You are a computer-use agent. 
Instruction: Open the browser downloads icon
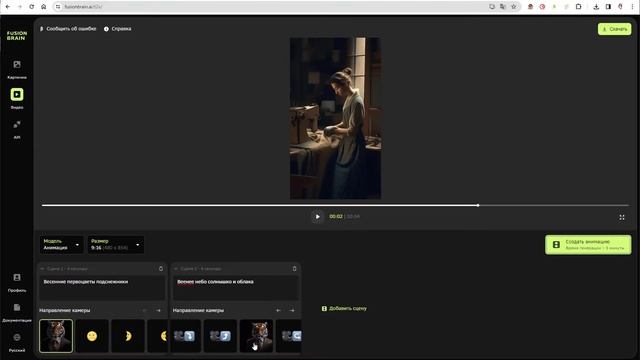pos(596,7)
